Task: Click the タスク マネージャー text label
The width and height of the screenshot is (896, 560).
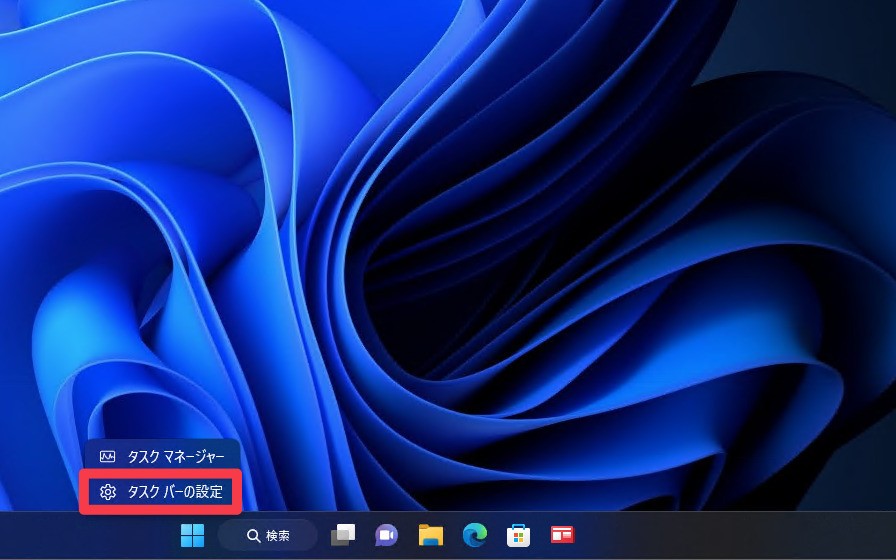Action: (176, 457)
